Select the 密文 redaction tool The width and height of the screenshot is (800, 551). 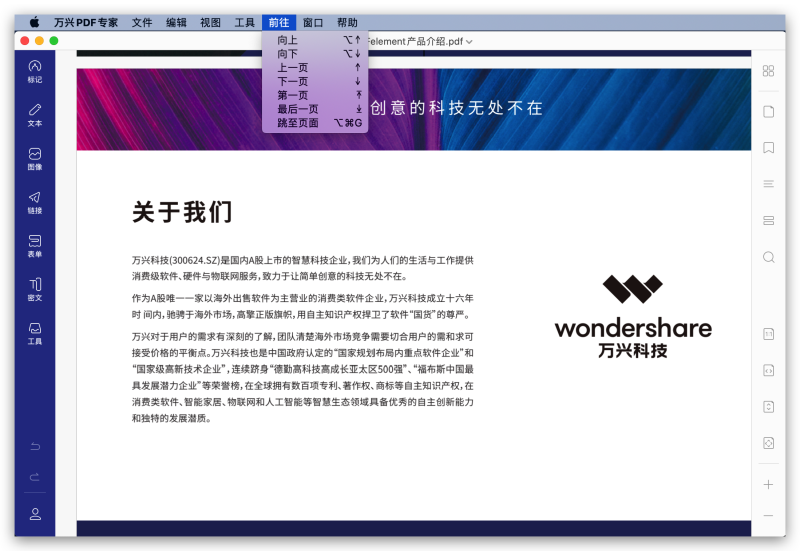[35, 290]
